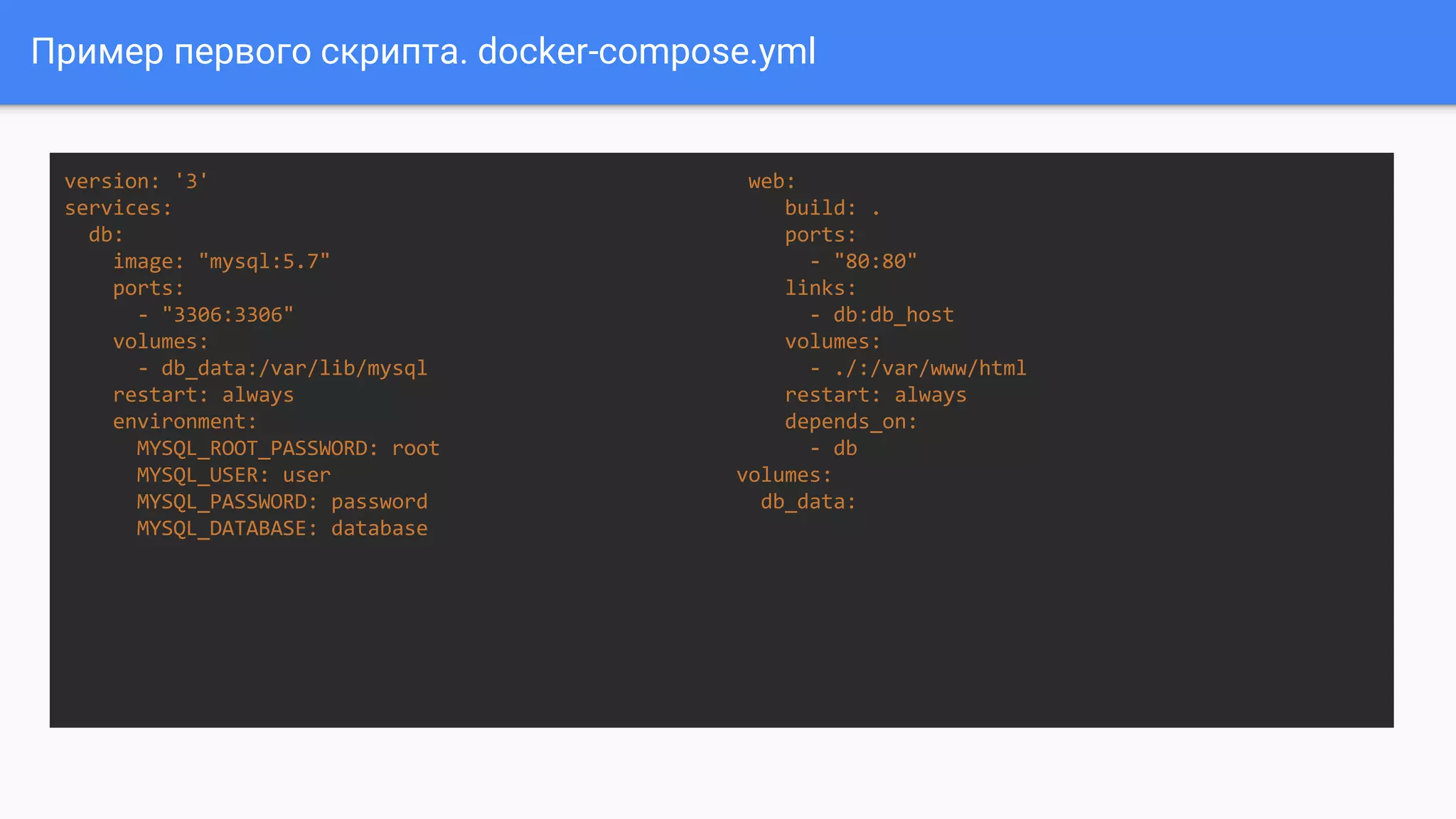Click the 'links:' key
Screen dimensions: 1456x819
tap(820, 288)
